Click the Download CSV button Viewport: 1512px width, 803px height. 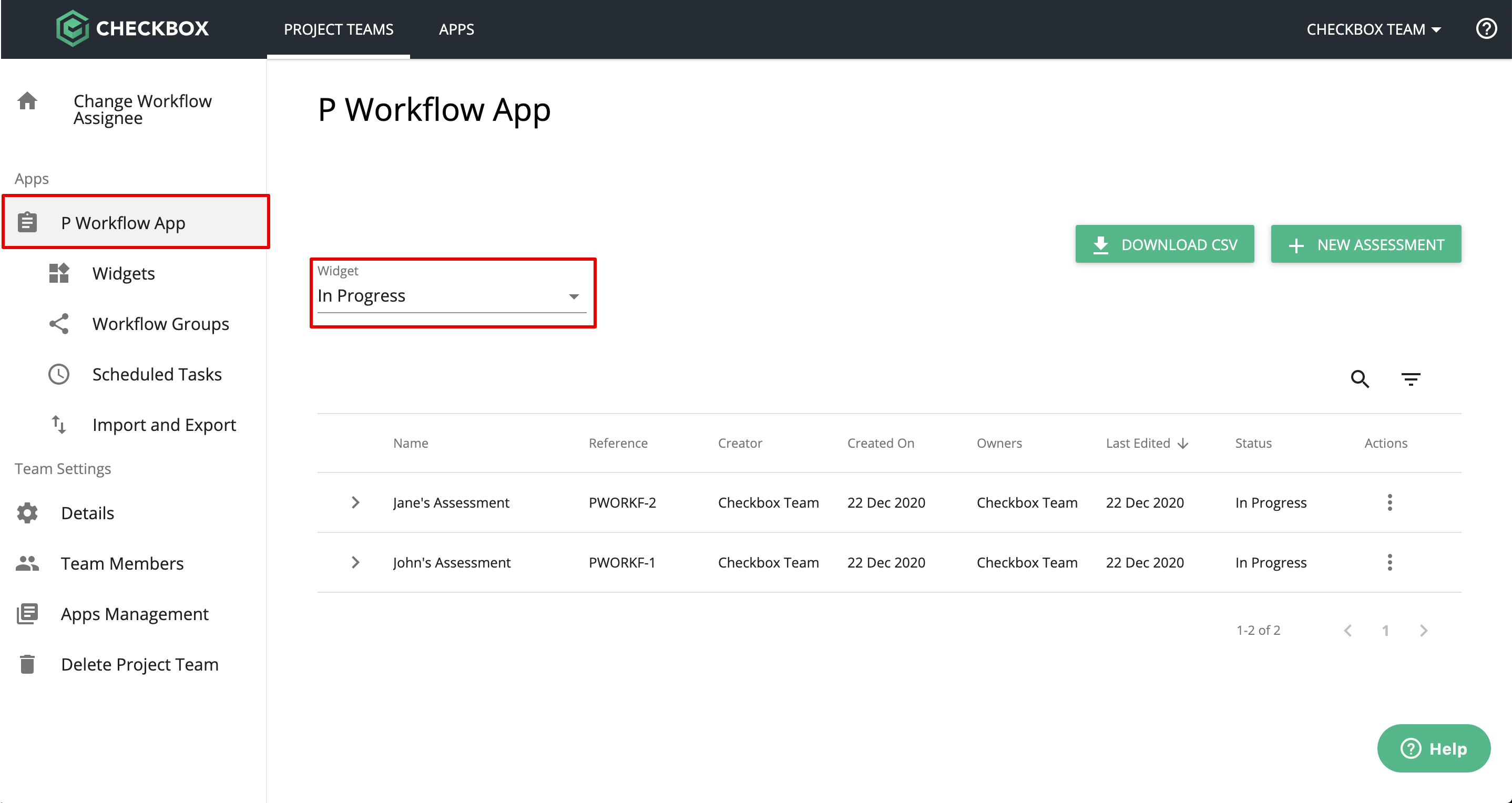(x=1164, y=244)
